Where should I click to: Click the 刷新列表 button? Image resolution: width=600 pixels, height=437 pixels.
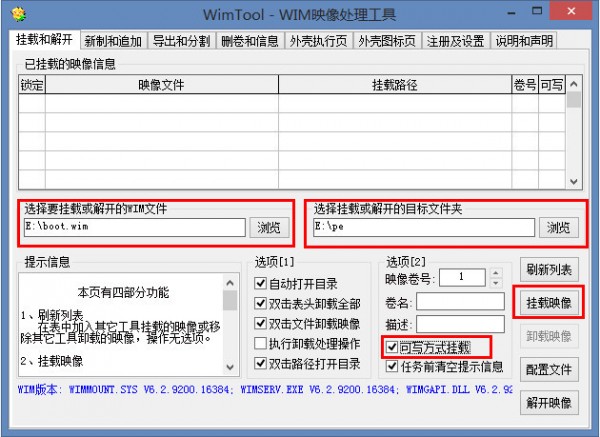tap(549, 269)
